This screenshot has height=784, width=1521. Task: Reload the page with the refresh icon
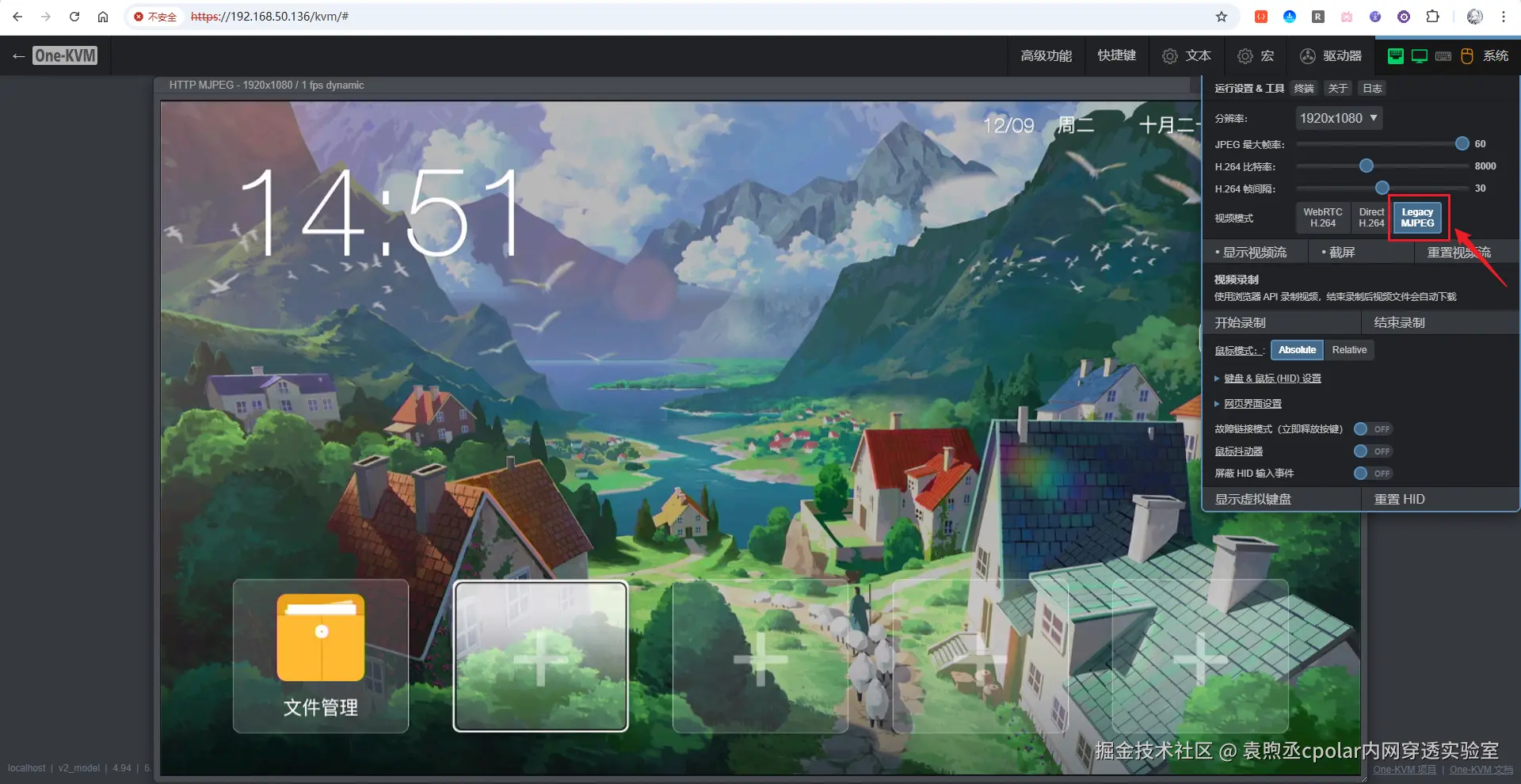point(74,17)
